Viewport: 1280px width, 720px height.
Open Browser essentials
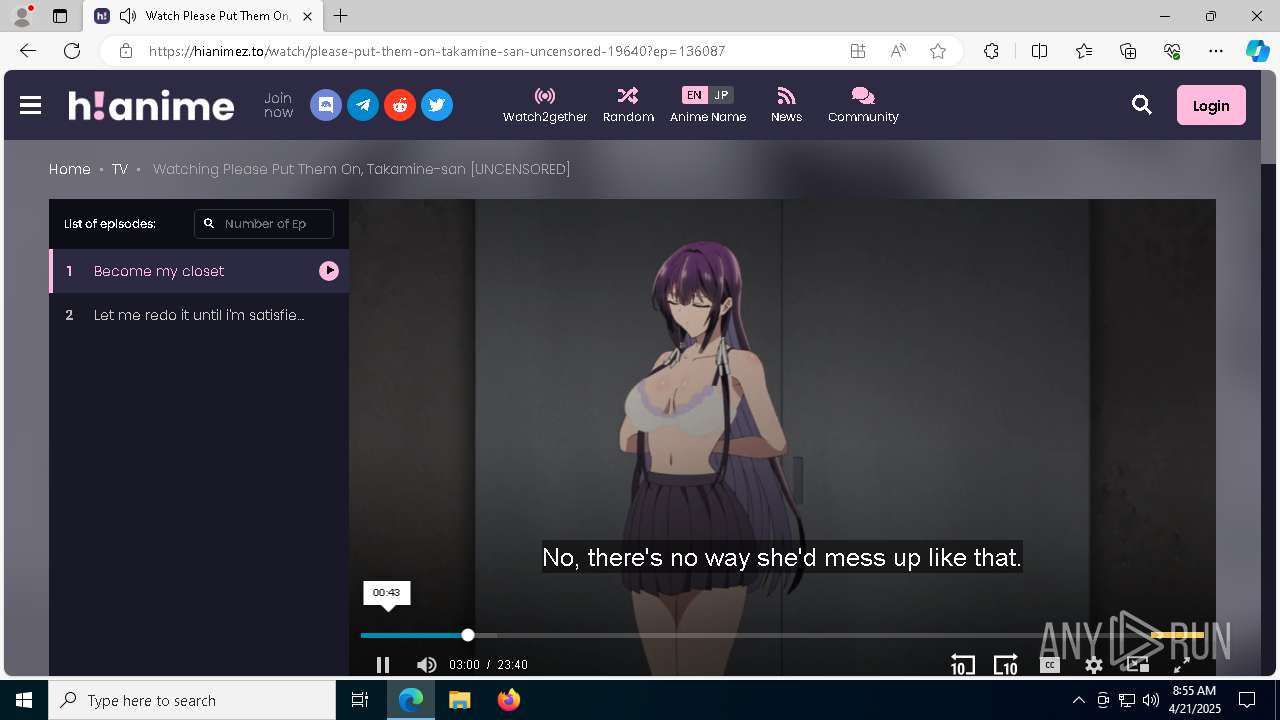tap(1172, 51)
